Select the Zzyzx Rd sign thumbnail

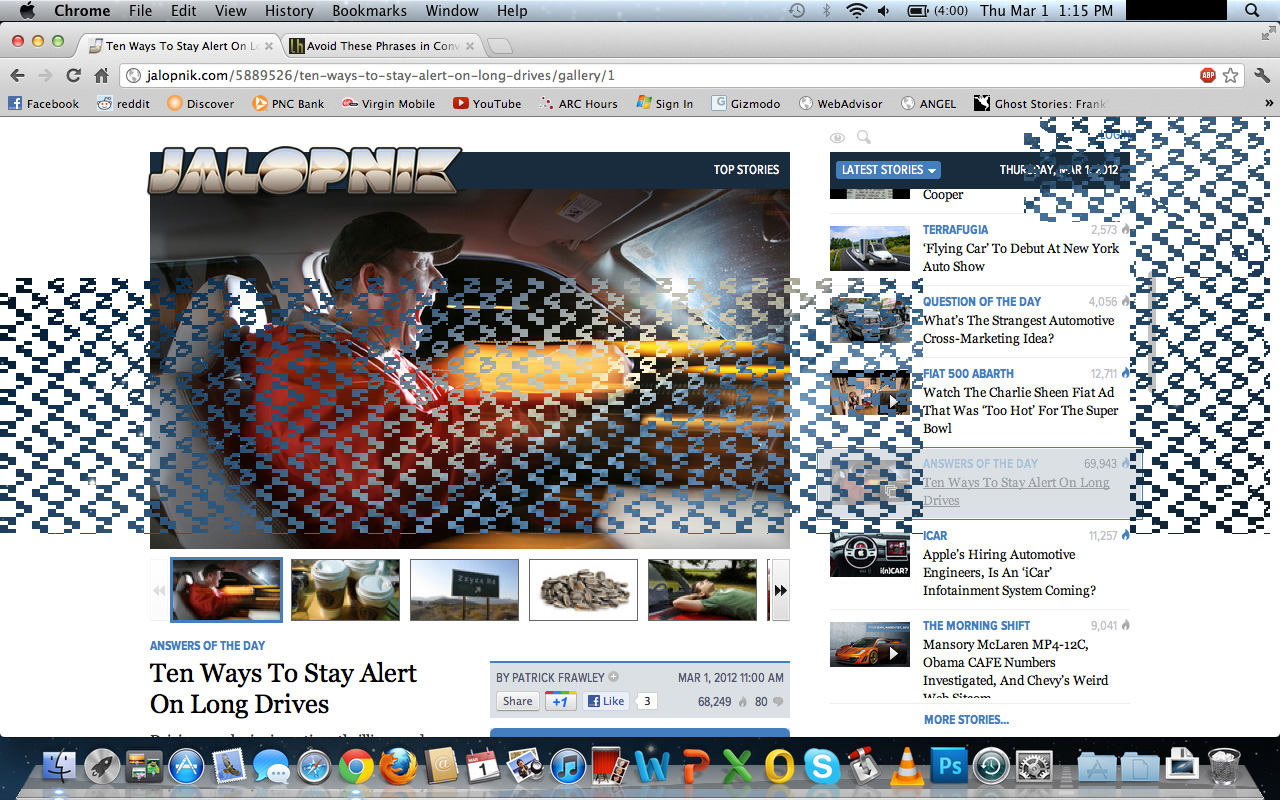point(464,590)
